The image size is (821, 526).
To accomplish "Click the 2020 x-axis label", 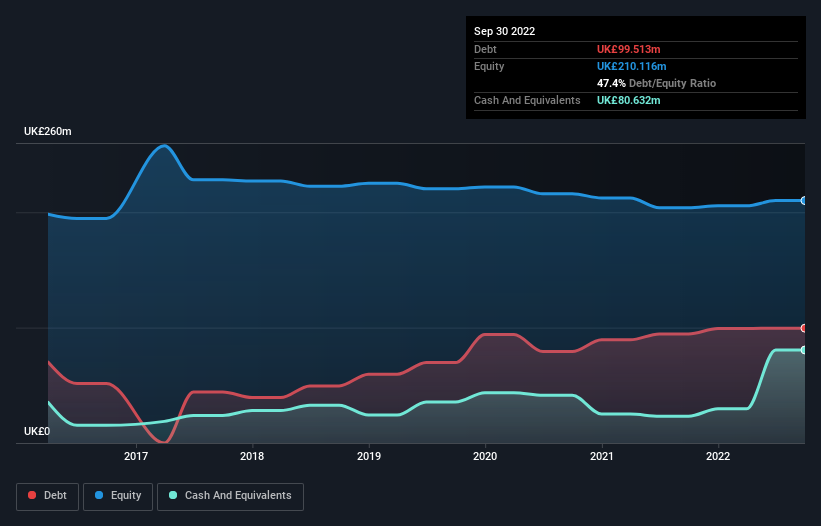I will pyautogui.click(x=485, y=456).
